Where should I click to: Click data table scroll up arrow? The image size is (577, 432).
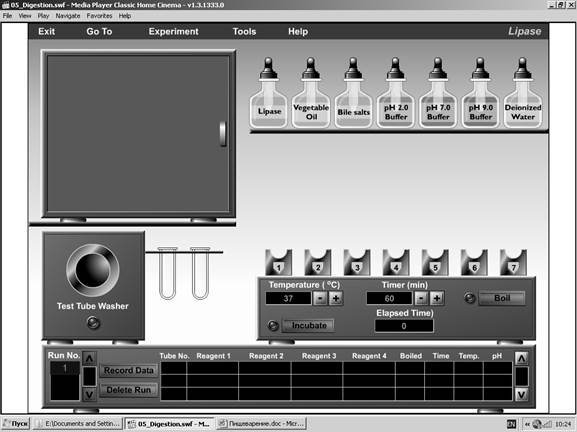[x=521, y=358]
